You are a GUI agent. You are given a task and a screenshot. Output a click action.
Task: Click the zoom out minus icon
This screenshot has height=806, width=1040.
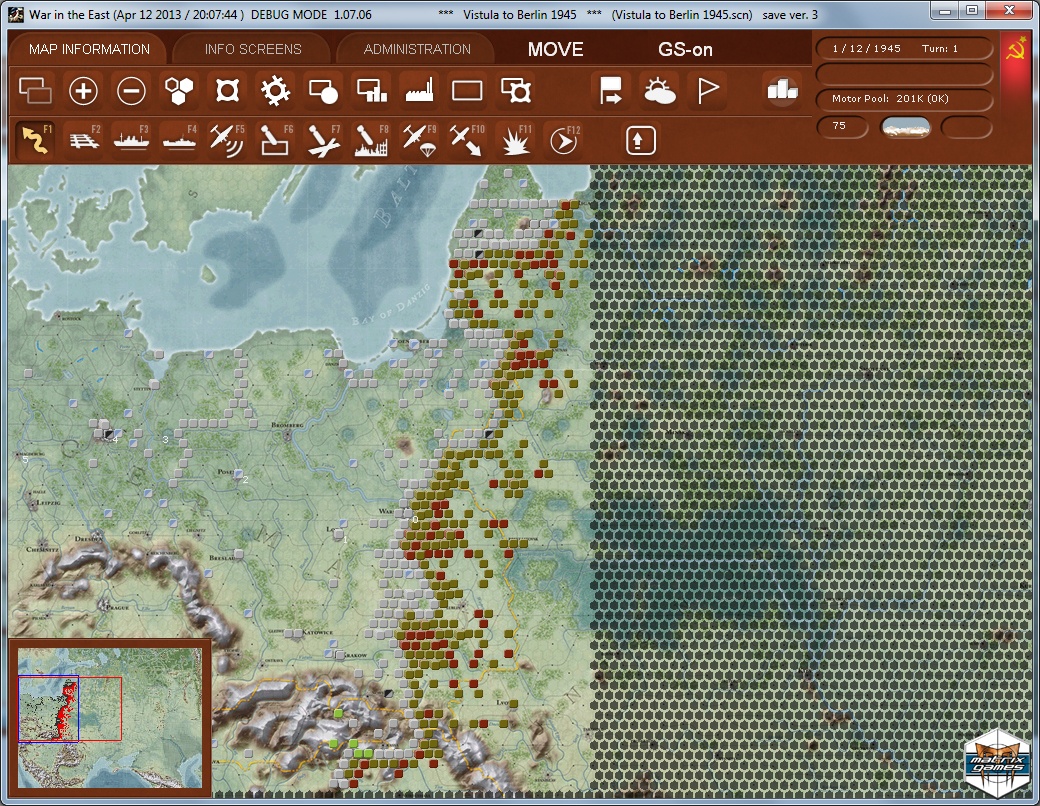point(131,92)
